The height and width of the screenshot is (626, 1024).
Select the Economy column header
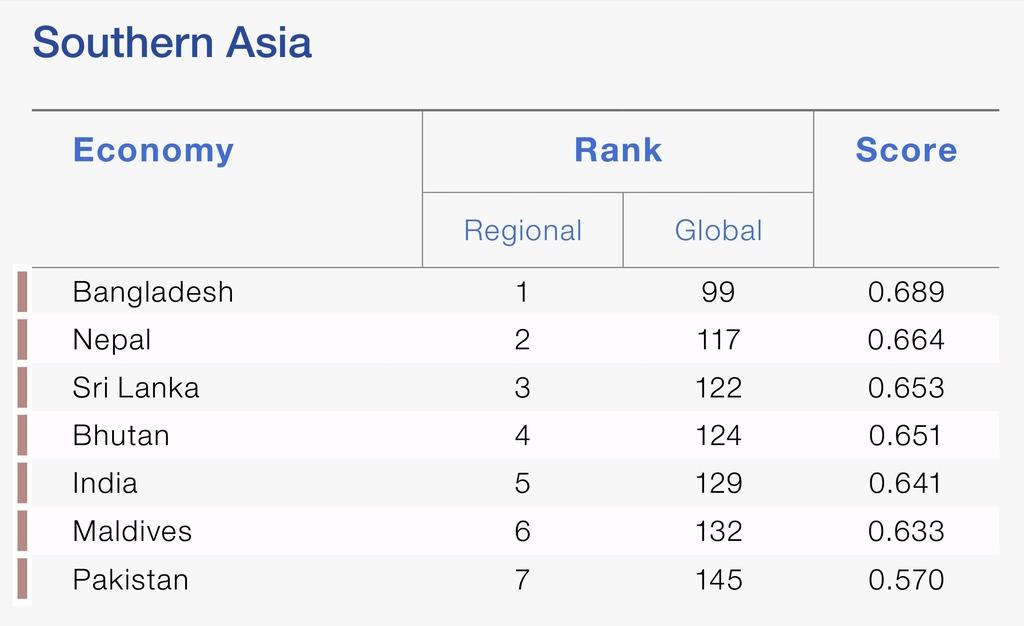[x=153, y=150]
